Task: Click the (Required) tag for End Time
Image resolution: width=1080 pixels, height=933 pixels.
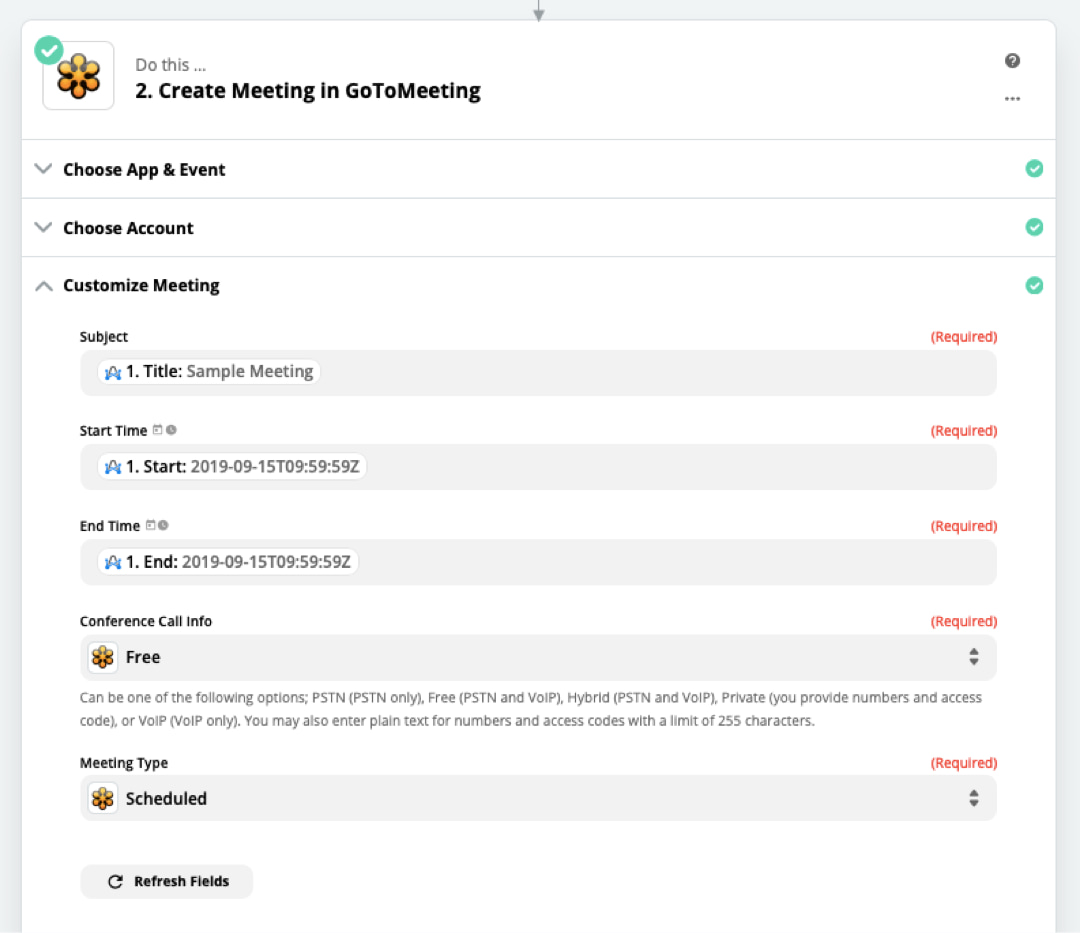Action: pyautogui.click(x=964, y=526)
